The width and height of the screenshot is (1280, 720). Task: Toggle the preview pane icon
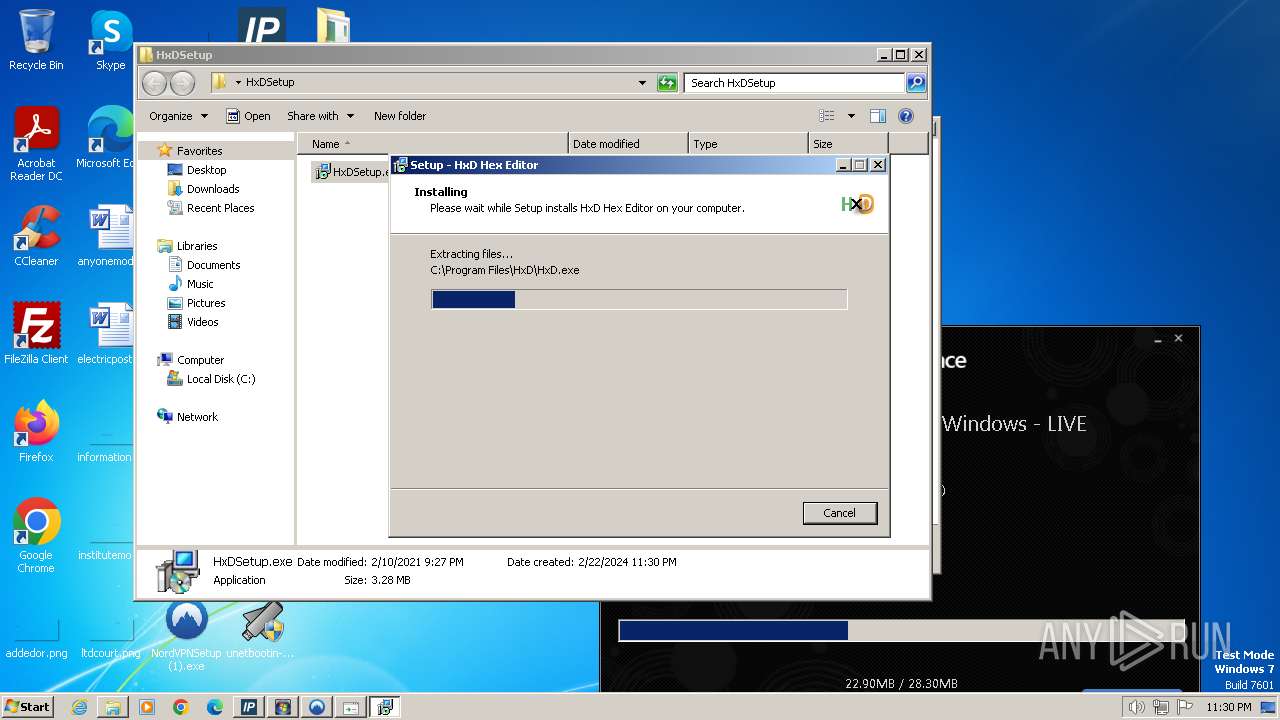(x=878, y=116)
